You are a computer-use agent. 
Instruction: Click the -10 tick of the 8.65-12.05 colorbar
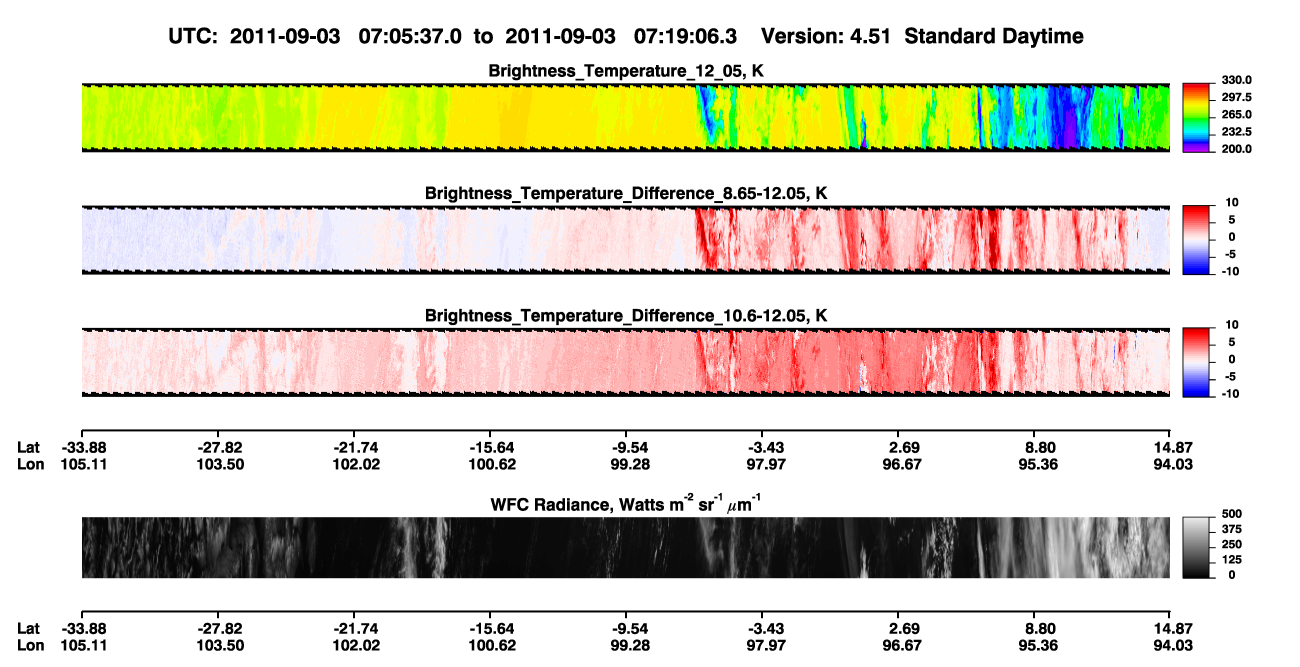[1230, 271]
